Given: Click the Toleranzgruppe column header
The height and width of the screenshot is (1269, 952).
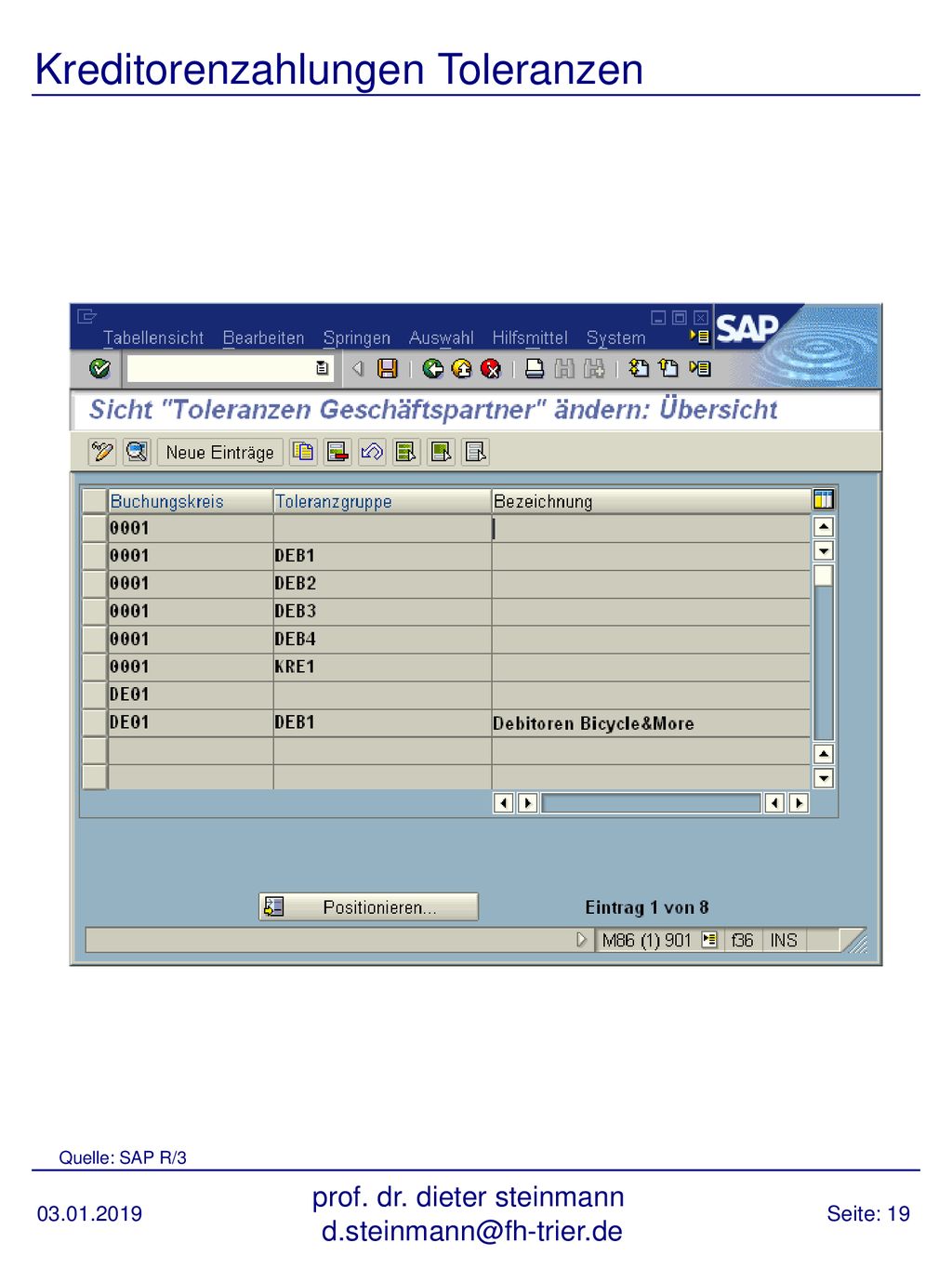Looking at the screenshot, I should 382,501.
